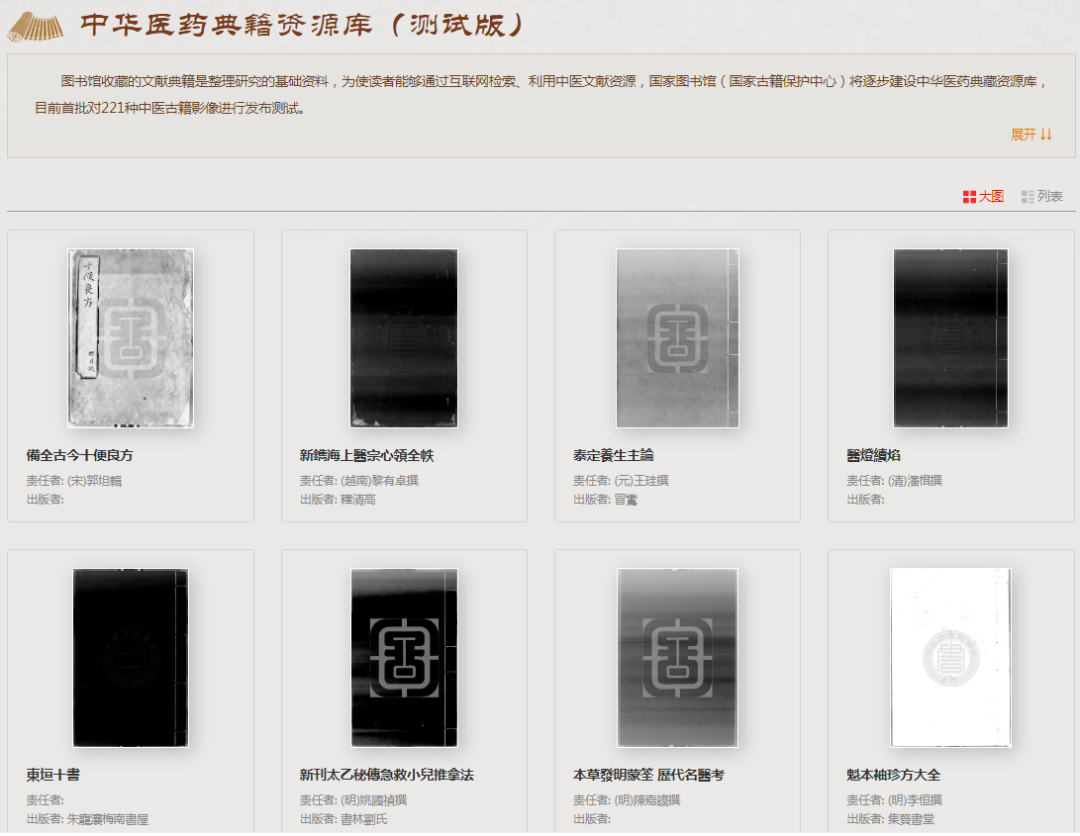
Task: Click the 醫燈續焰 title link
Action: point(873,455)
